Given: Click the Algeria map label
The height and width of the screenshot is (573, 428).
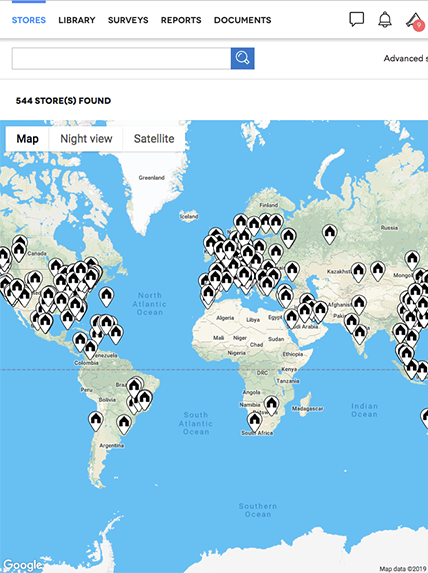Looking at the screenshot, I should 225,318.
